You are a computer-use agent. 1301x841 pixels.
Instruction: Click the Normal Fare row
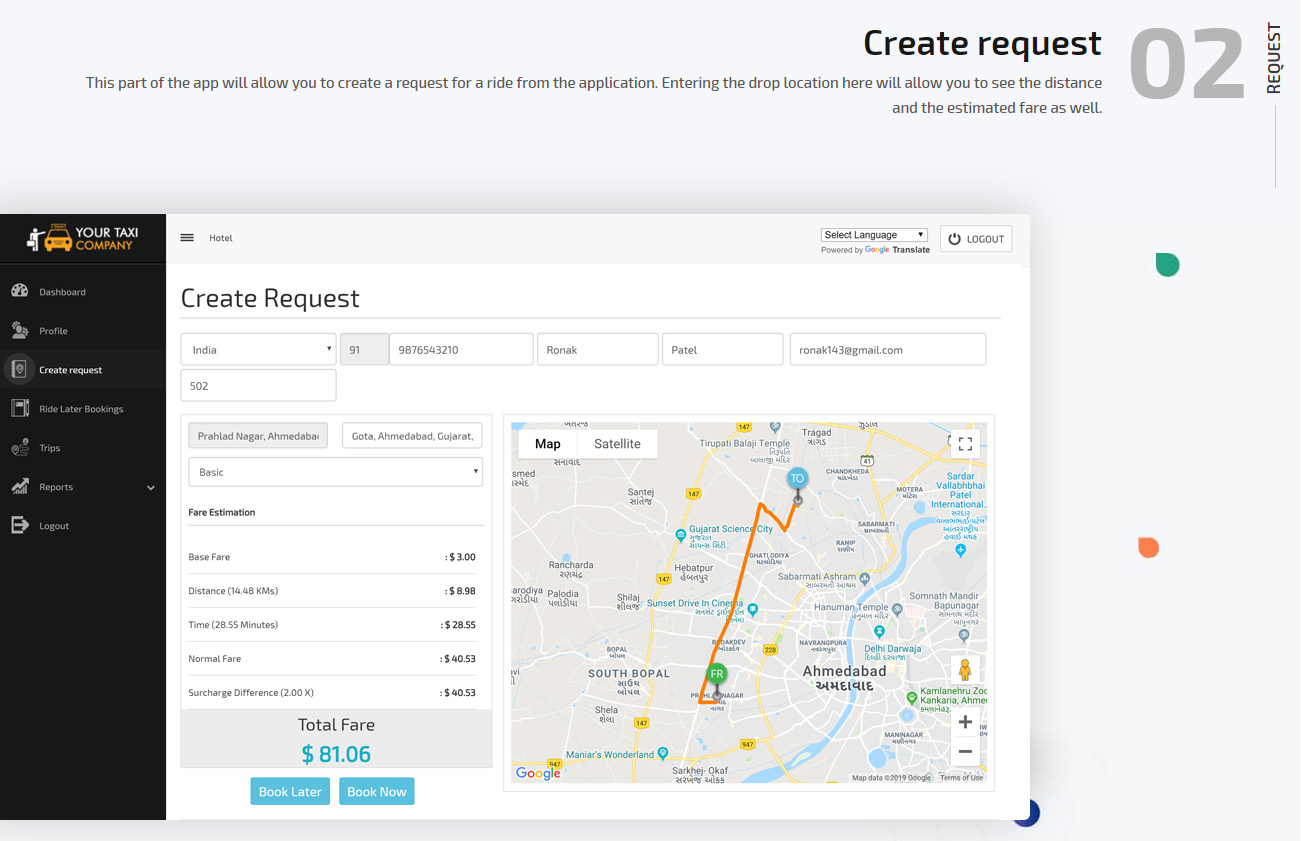332,659
